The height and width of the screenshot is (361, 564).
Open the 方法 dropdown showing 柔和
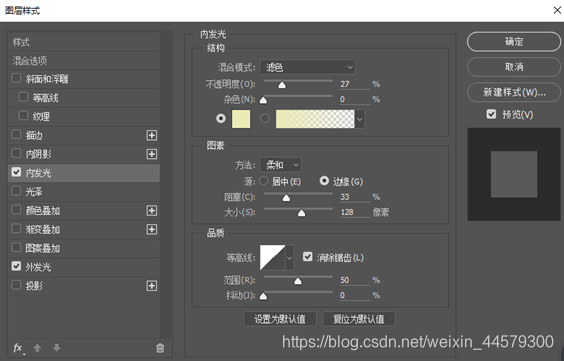click(x=281, y=165)
